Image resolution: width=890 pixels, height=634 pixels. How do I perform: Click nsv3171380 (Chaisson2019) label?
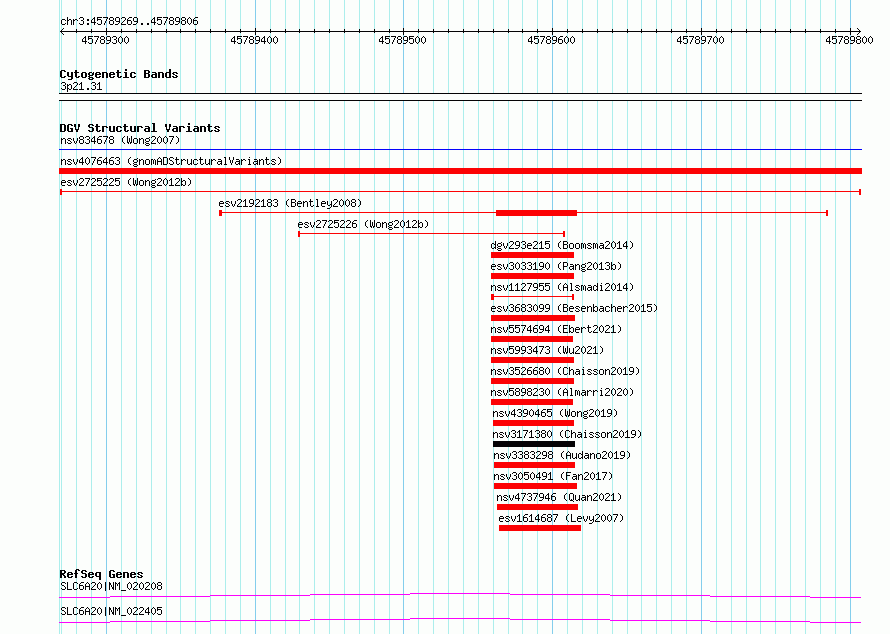tap(567, 434)
